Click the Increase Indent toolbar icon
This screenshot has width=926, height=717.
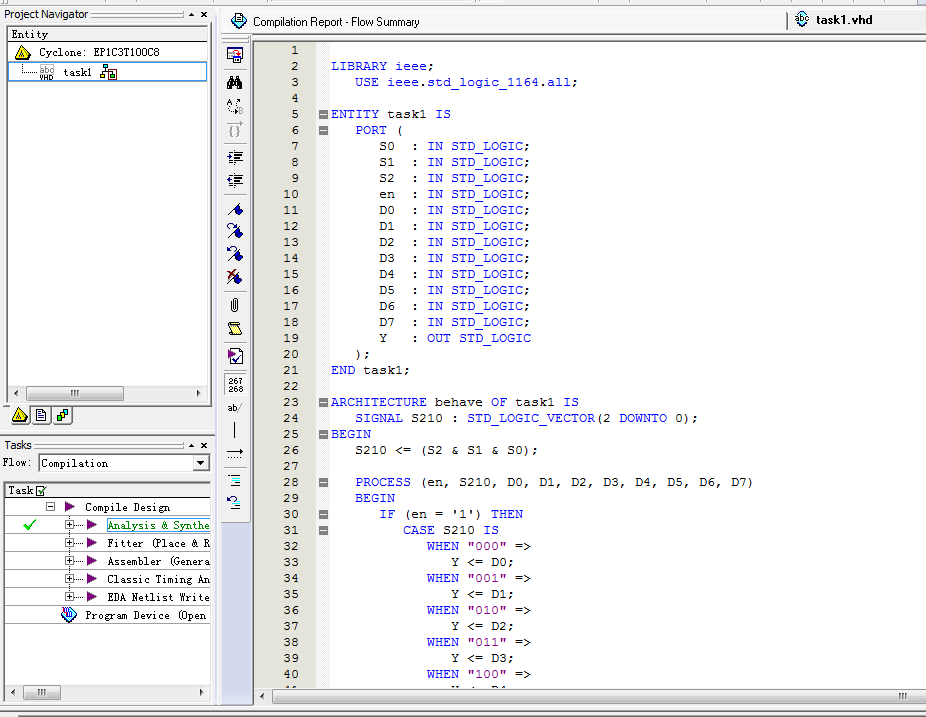tap(235, 157)
